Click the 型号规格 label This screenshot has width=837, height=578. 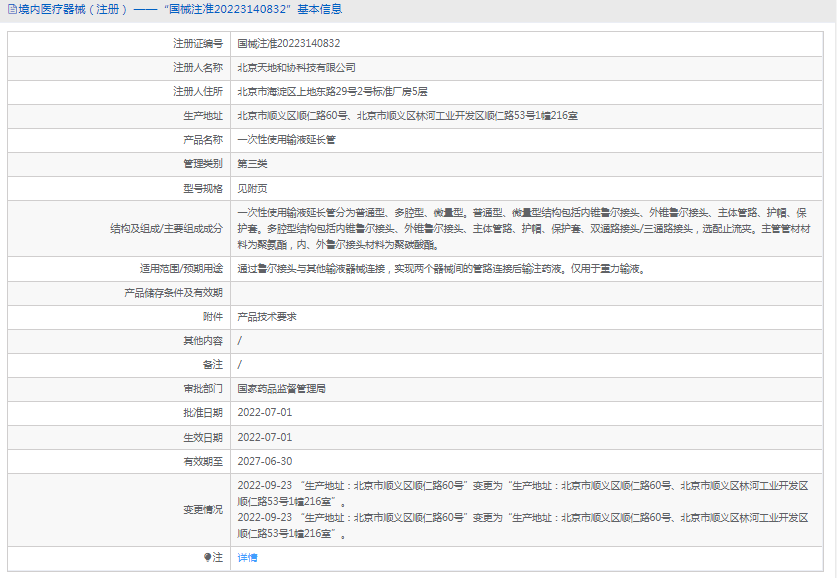coord(203,188)
